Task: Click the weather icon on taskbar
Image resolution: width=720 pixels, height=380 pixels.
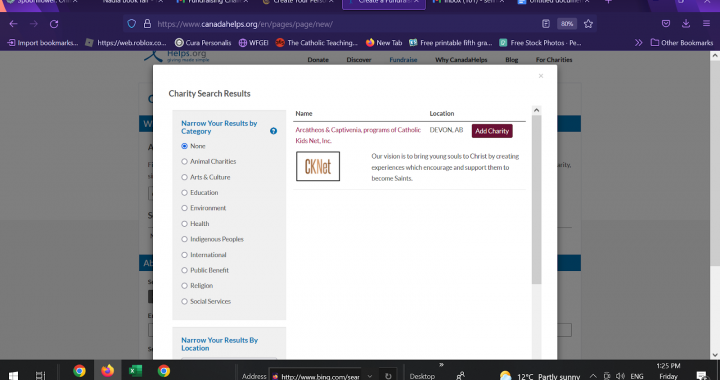Action: click(505, 376)
